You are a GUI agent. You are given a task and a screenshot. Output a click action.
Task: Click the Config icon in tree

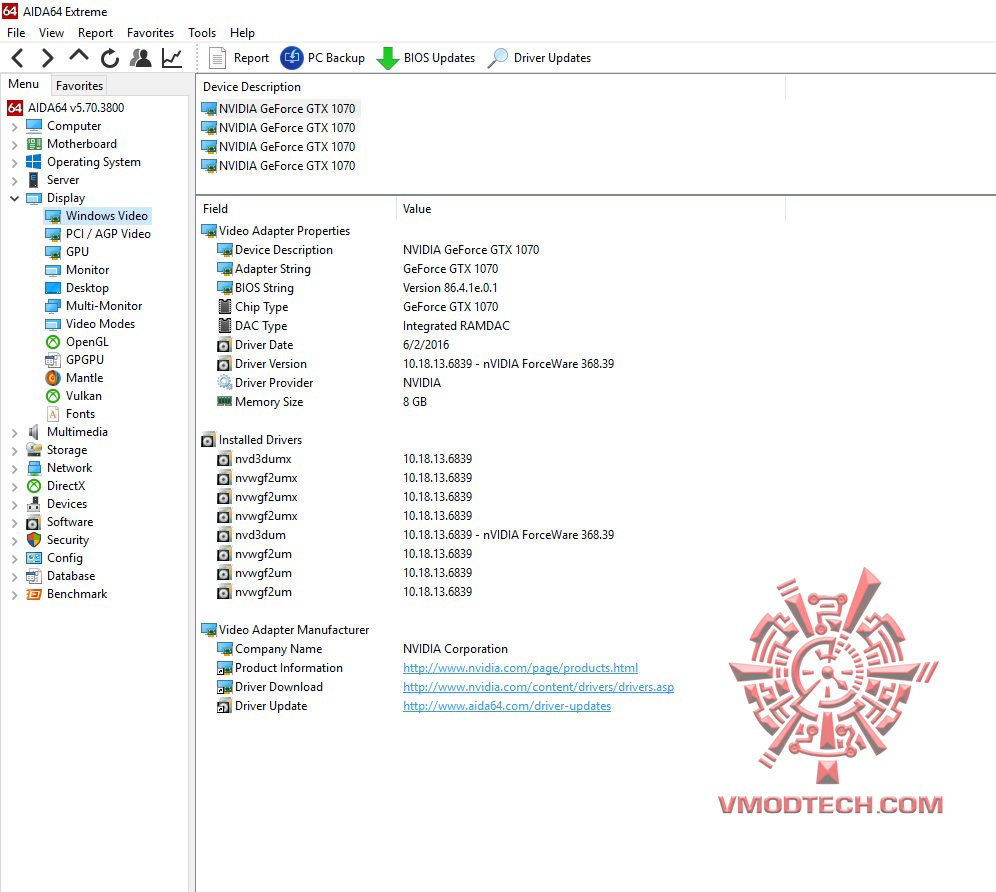tap(34, 558)
